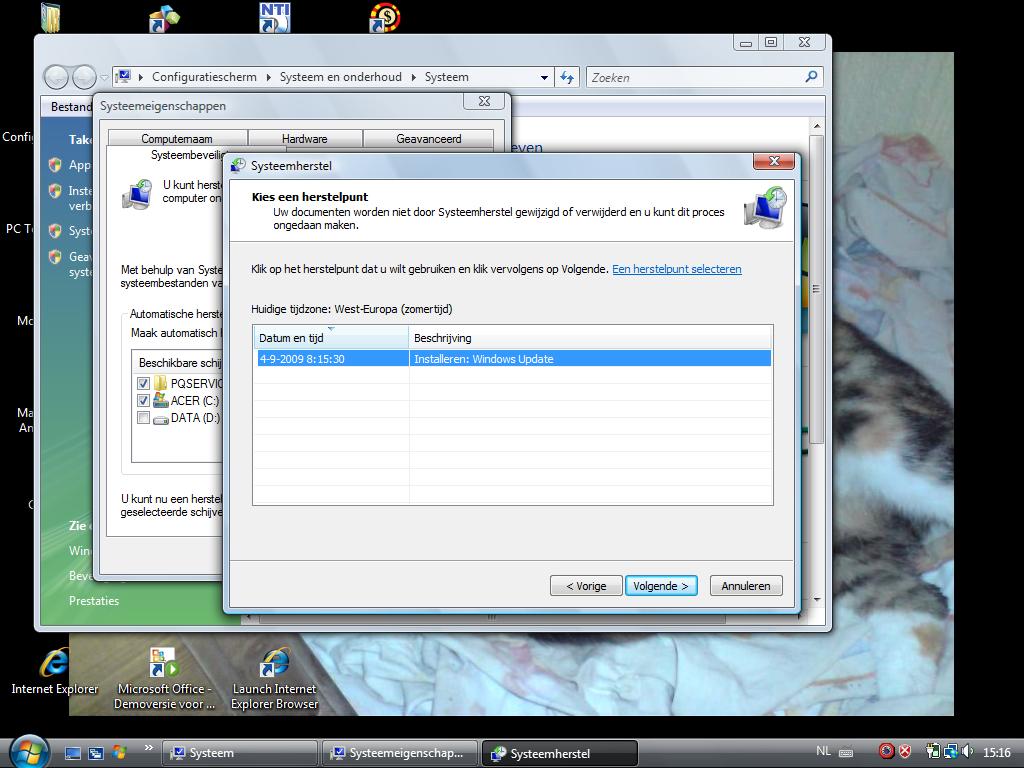
Task: Click the Systeem window vertical scrollbar thumb
Action: click(x=816, y=289)
